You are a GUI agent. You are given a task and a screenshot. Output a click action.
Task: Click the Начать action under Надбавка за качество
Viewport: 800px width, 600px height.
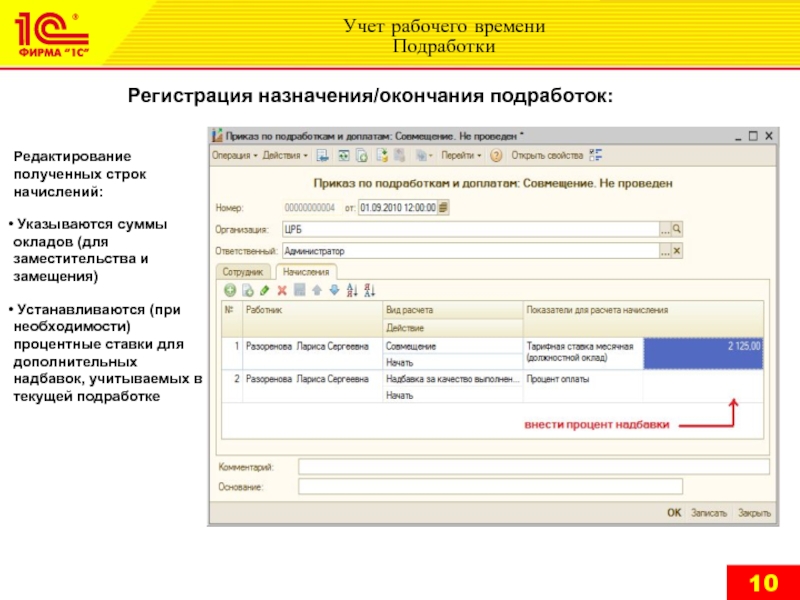pyautogui.click(x=453, y=395)
